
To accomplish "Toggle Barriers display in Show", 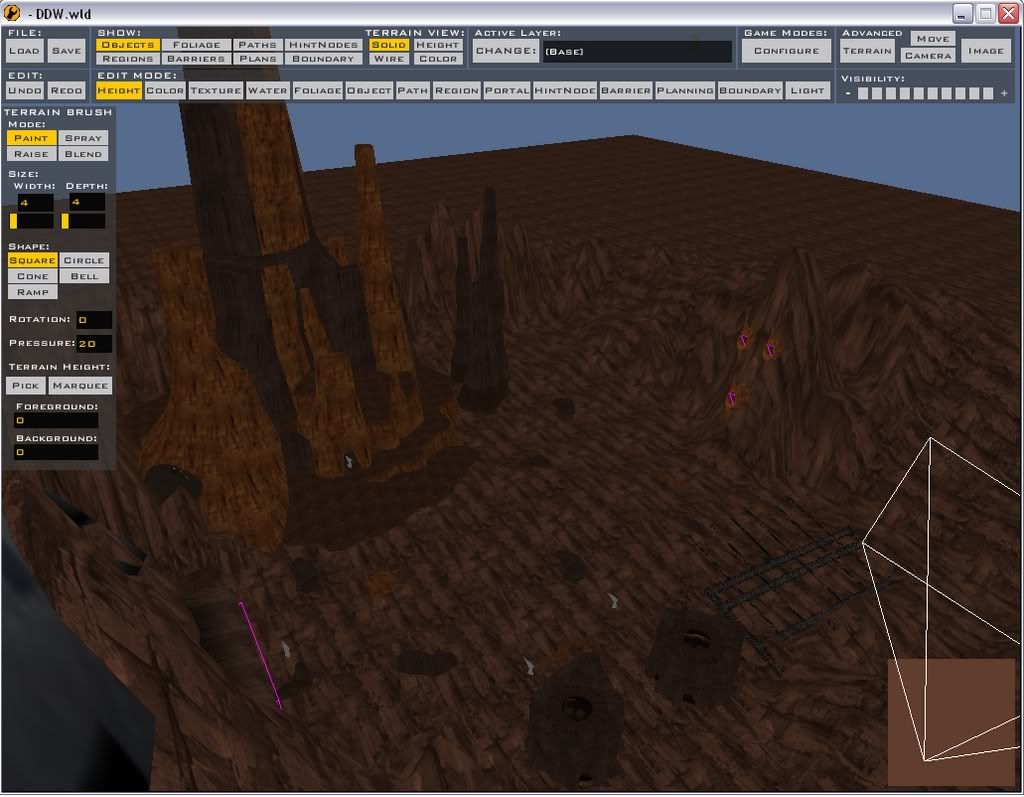I will [197, 59].
